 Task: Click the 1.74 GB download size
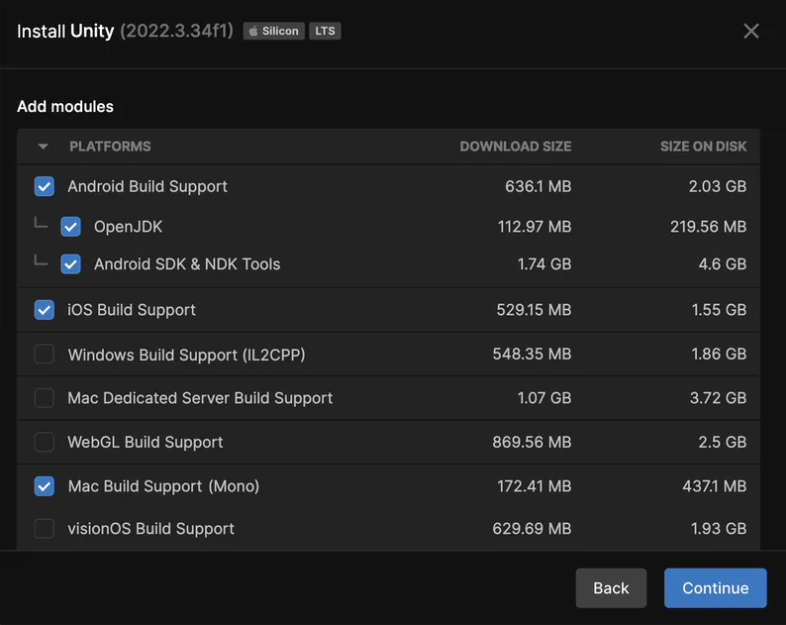pyautogui.click(x=544, y=264)
